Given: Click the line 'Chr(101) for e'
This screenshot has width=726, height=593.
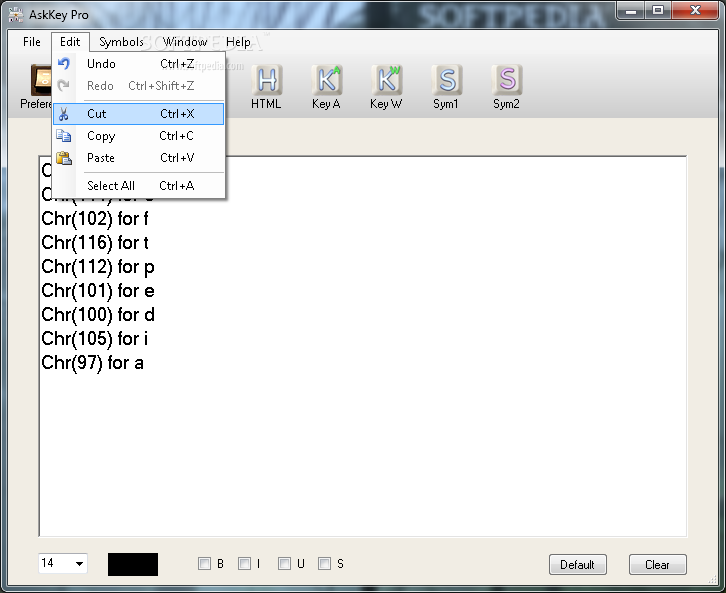Looking at the screenshot, I should (x=98, y=291).
